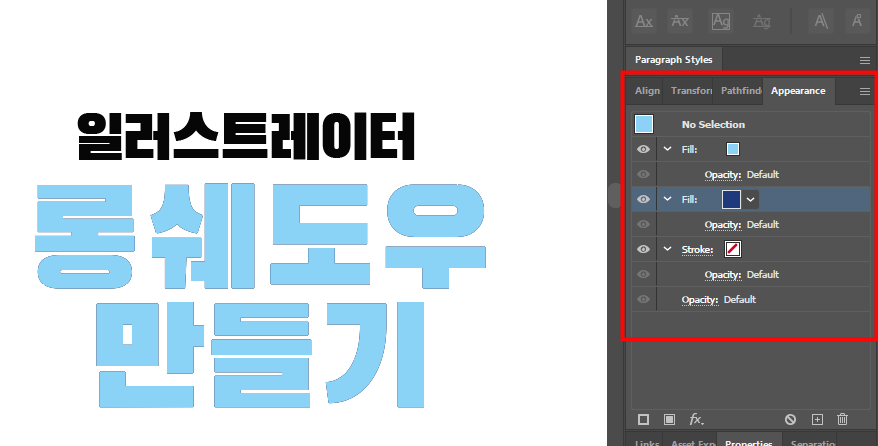Screen dimensions: 878x446
Task: Open the Paragraph Styles panel menu
Action: coord(865,60)
